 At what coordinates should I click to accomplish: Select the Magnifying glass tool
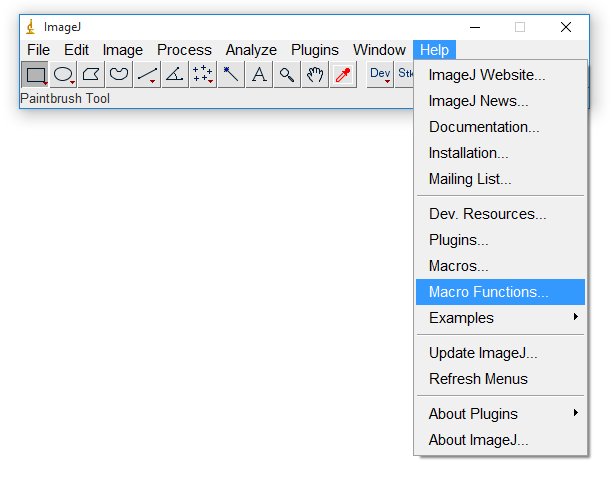pos(287,74)
